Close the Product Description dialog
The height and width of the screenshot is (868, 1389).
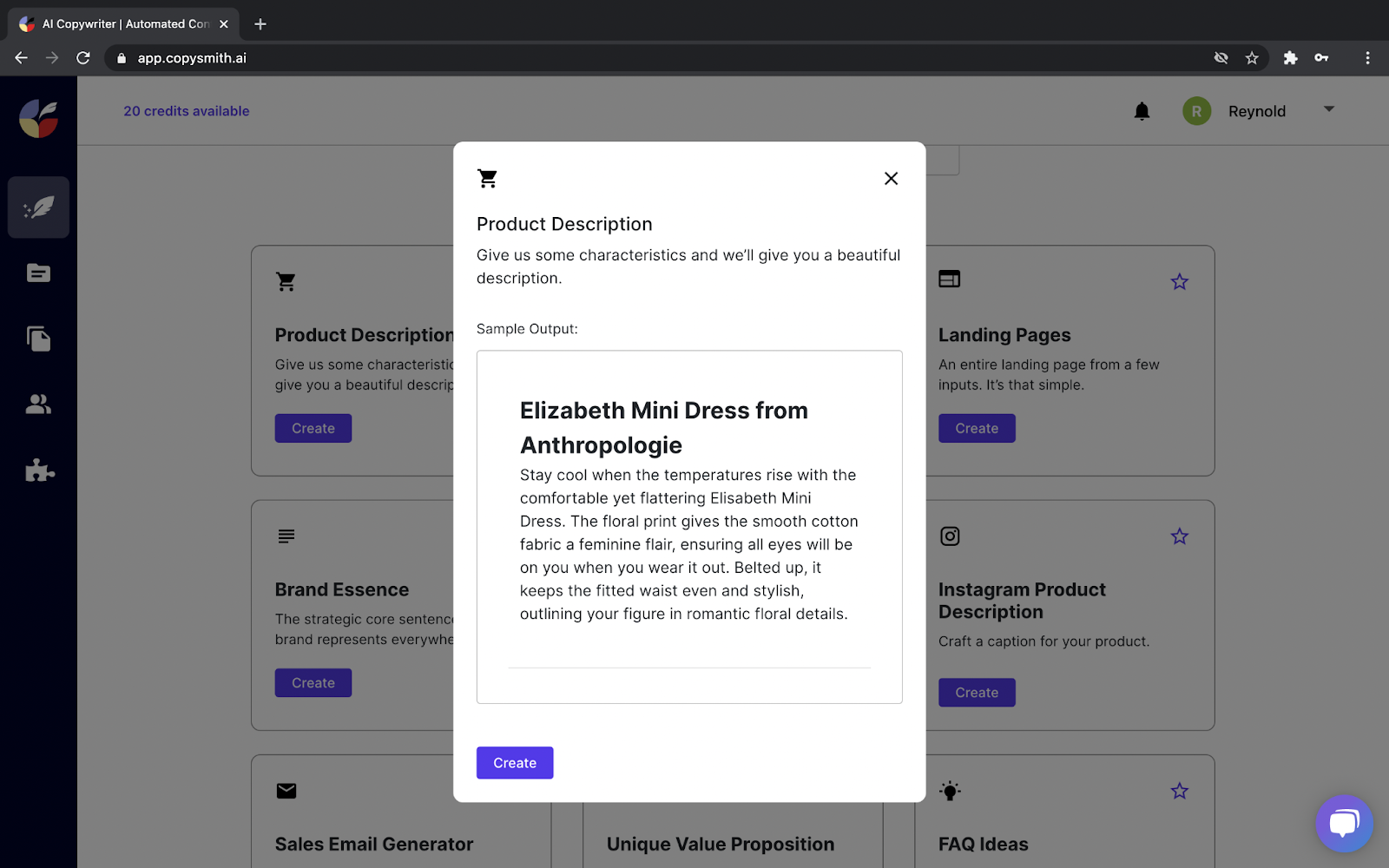coord(891,178)
